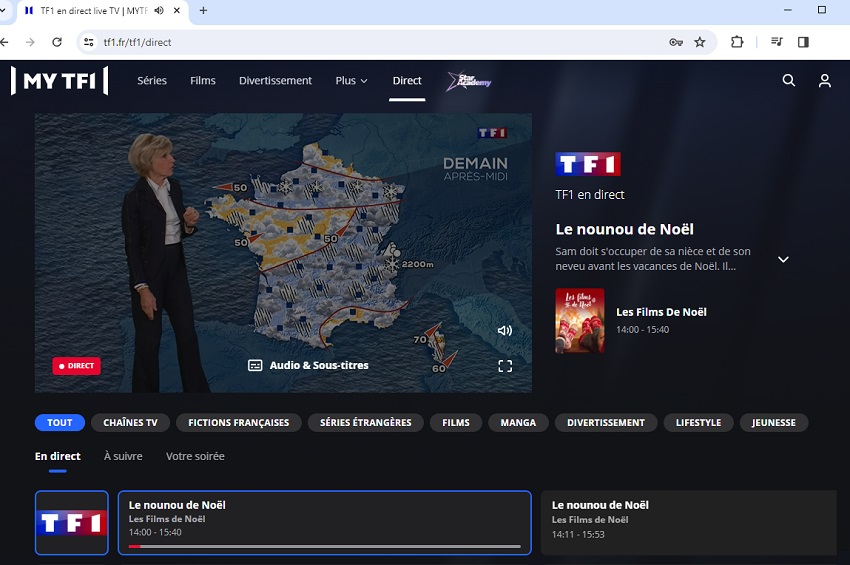Screen dimensions: 850x565
Task: Mute the tab via speaker icon
Action: click(159, 10)
